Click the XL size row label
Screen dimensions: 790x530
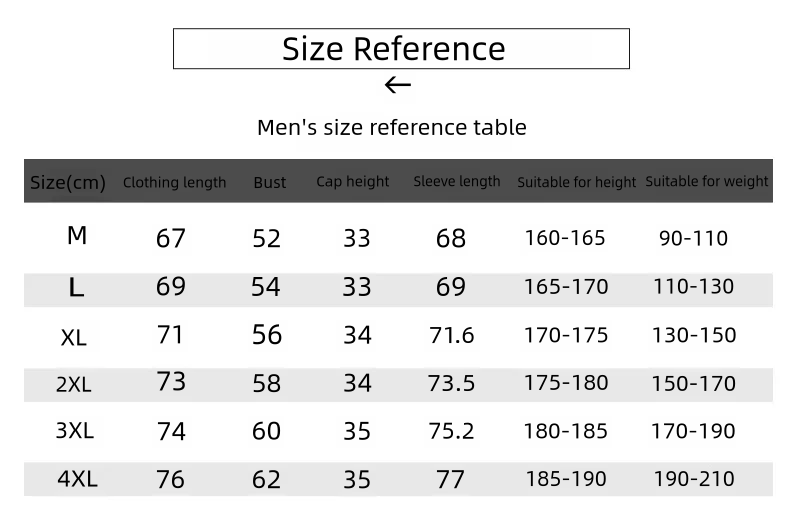tap(74, 337)
